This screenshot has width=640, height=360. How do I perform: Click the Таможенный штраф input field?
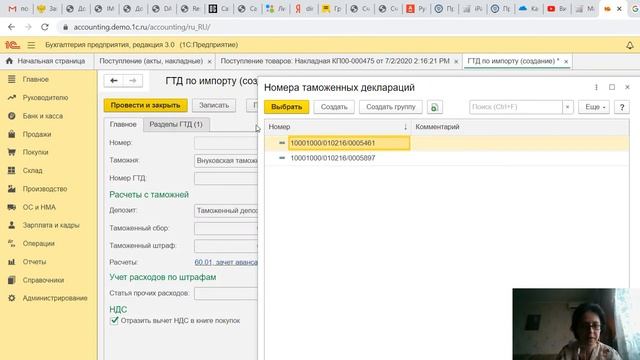[x=226, y=246]
